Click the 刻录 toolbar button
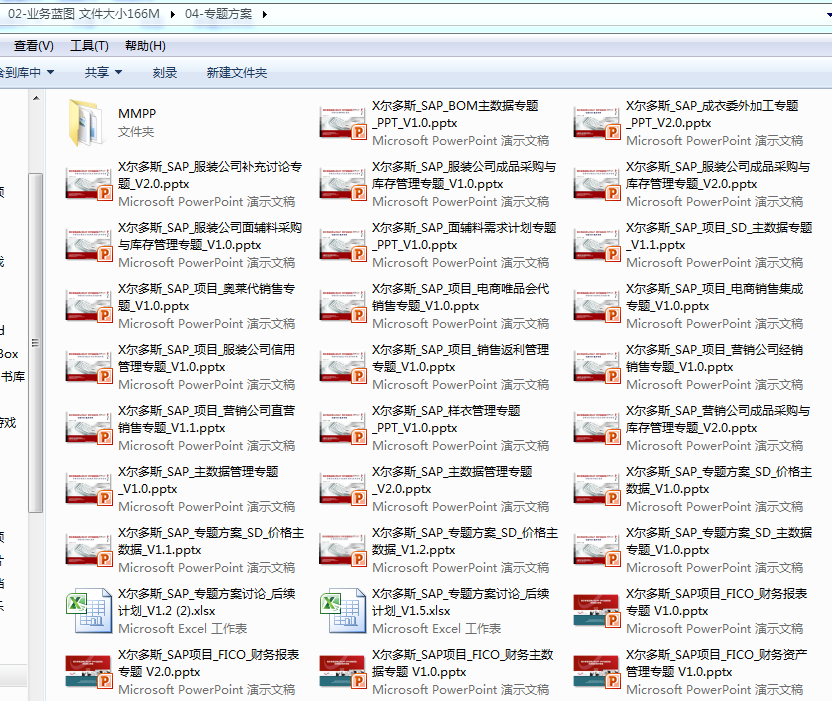Screen dimensions: 832x701 click(x=164, y=73)
